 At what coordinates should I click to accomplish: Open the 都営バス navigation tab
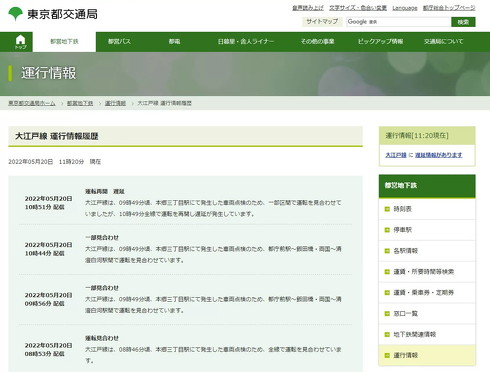tap(119, 42)
